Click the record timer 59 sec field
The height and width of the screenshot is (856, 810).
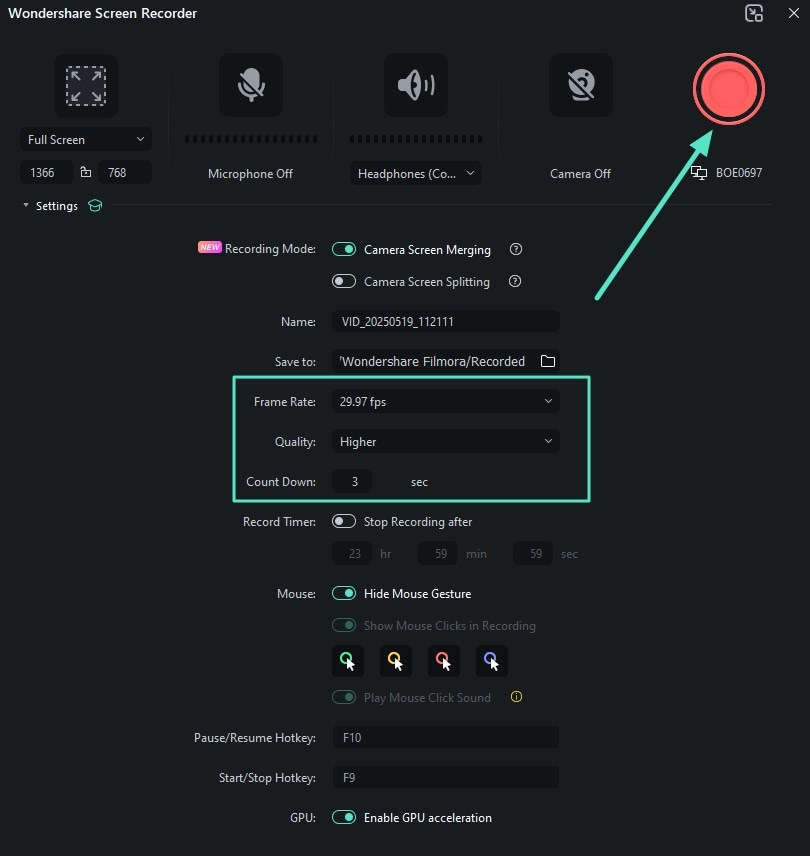click(x=533, y=554)
